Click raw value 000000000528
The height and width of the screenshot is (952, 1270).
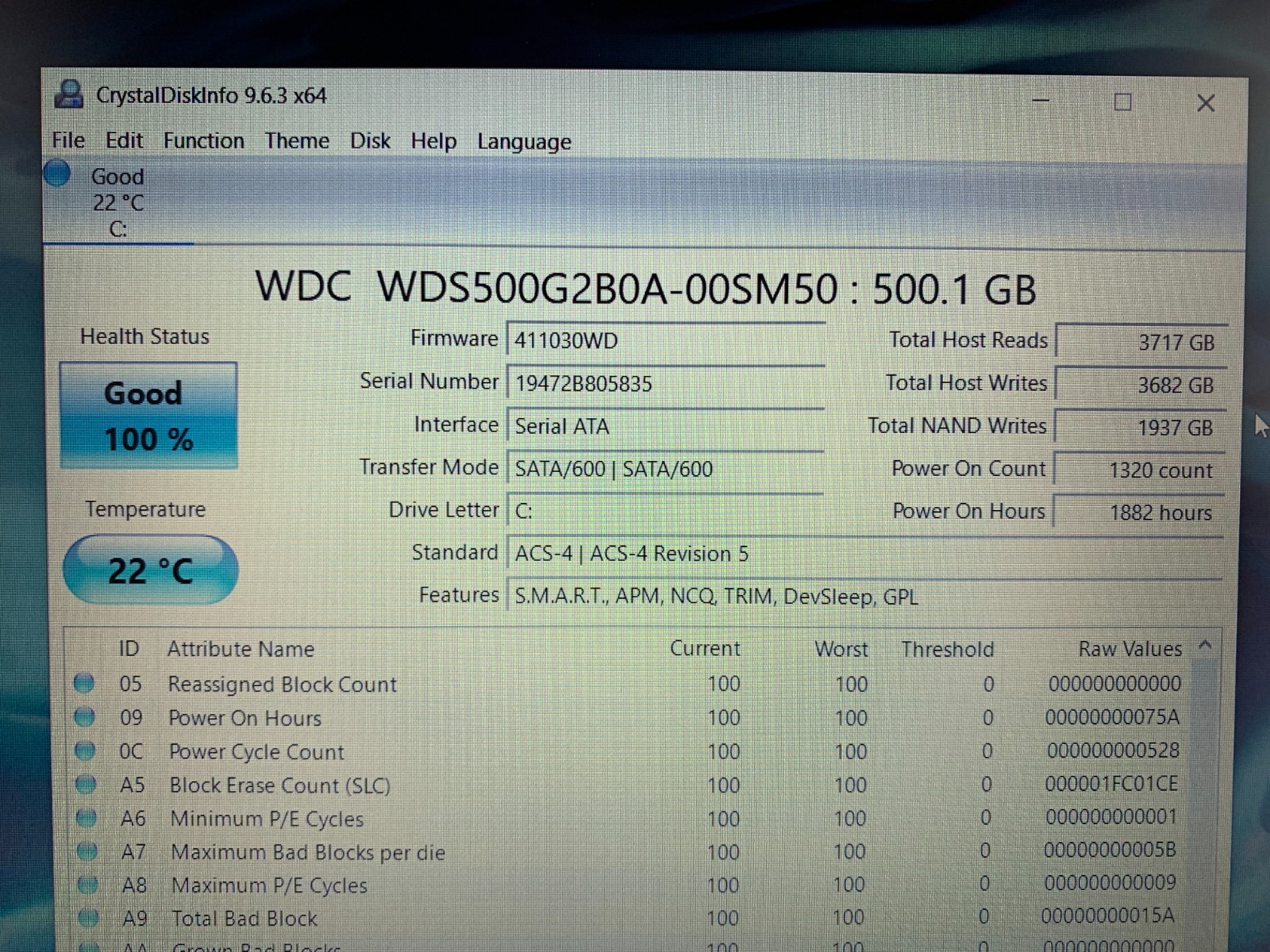[1114, 750]
